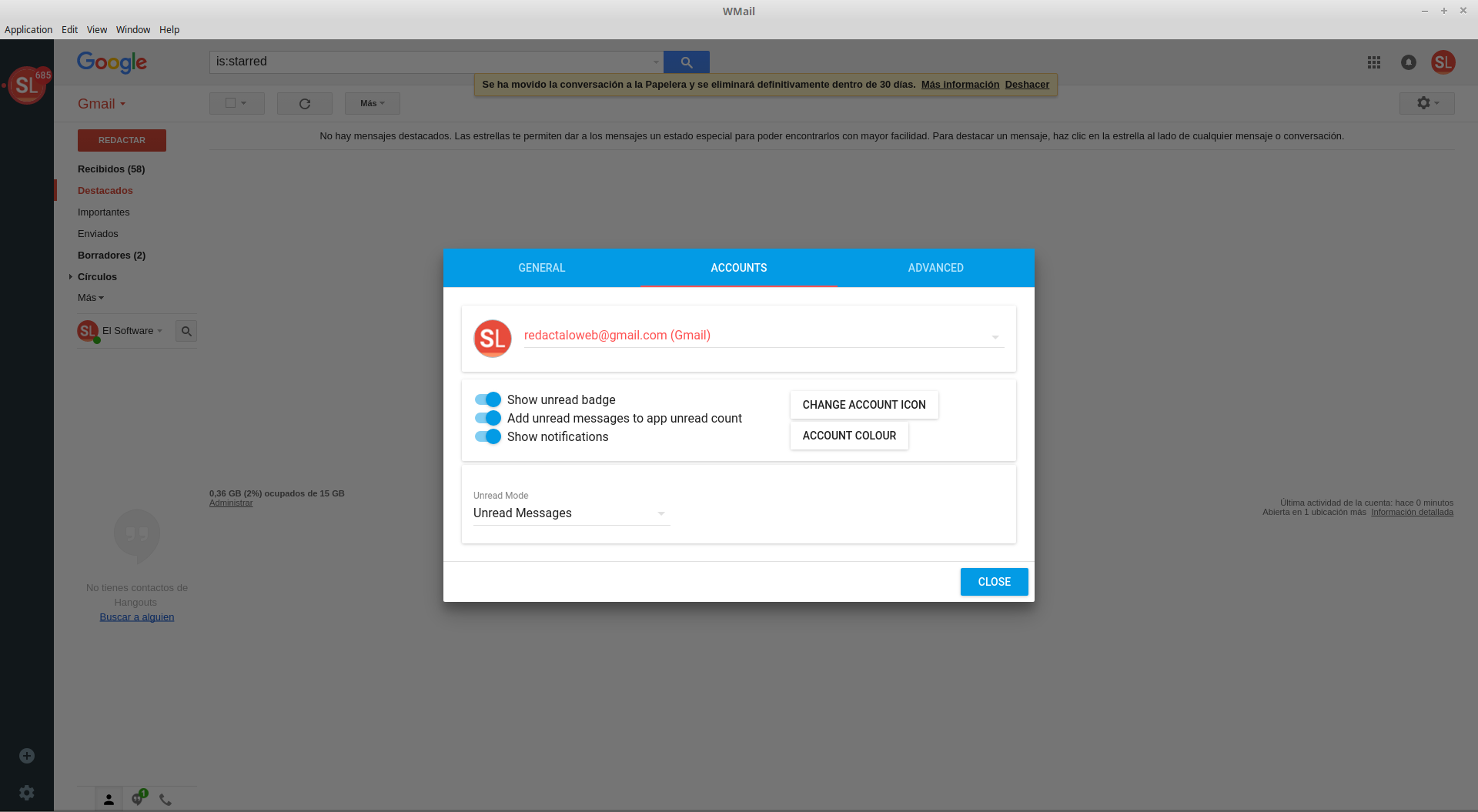Click the Hangouts phone call icon
The image size is (1478, 812).
pos(165,799)
